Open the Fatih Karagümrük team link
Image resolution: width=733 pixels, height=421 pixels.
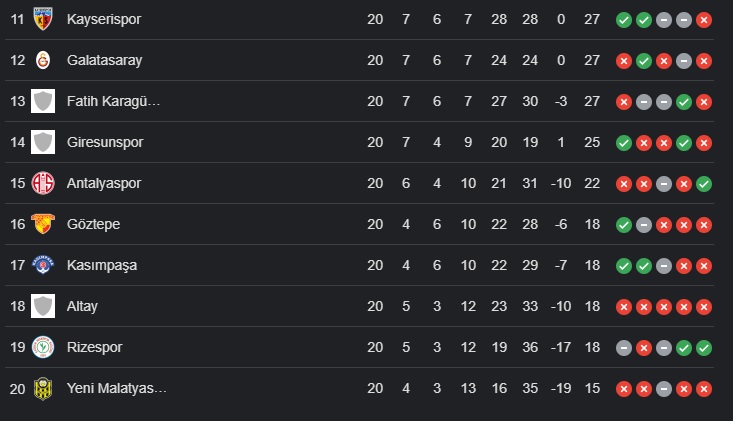113,101
